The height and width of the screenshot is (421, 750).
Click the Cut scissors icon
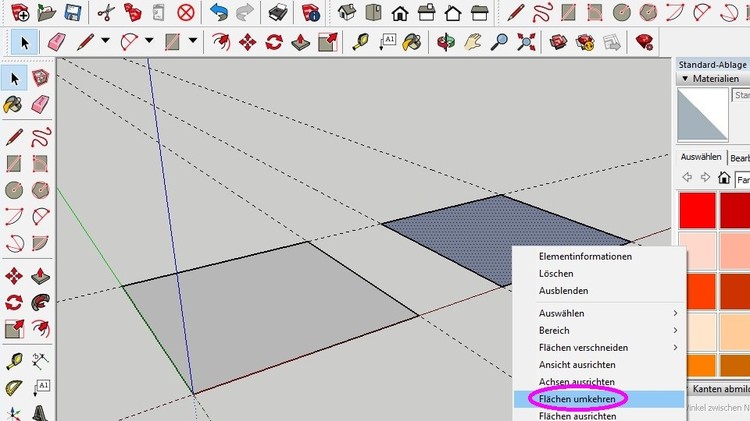(106, 12)
